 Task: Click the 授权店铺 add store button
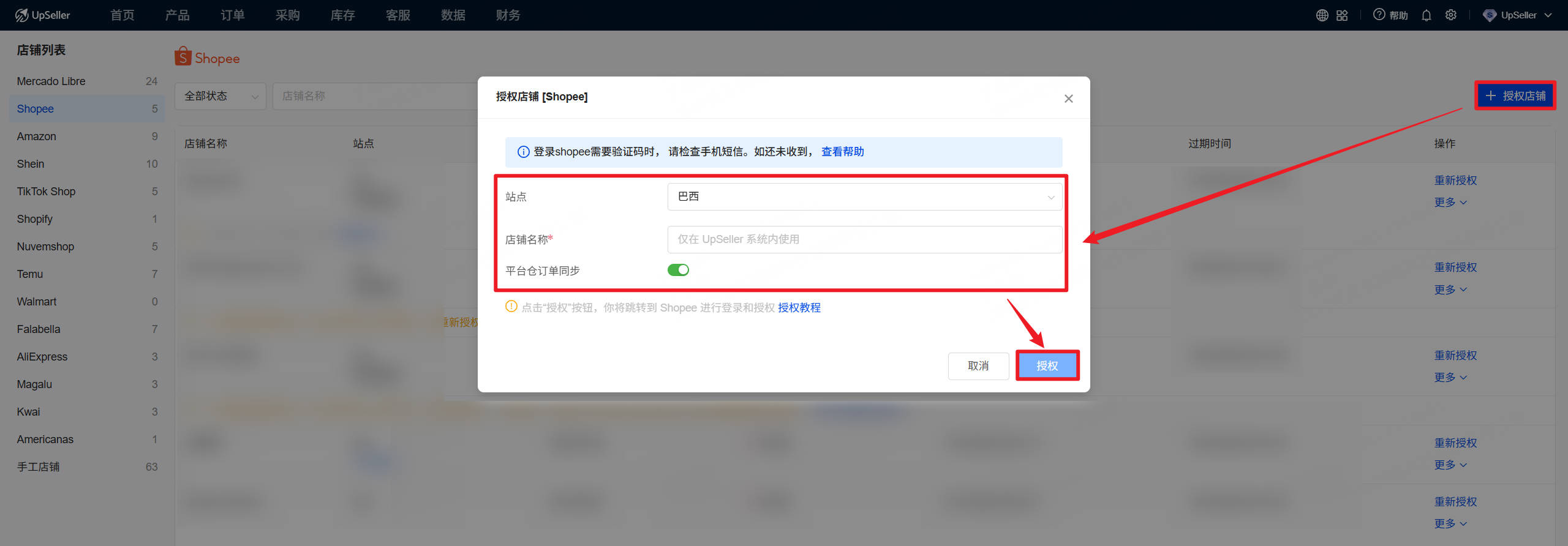[x=1515, y=95]
